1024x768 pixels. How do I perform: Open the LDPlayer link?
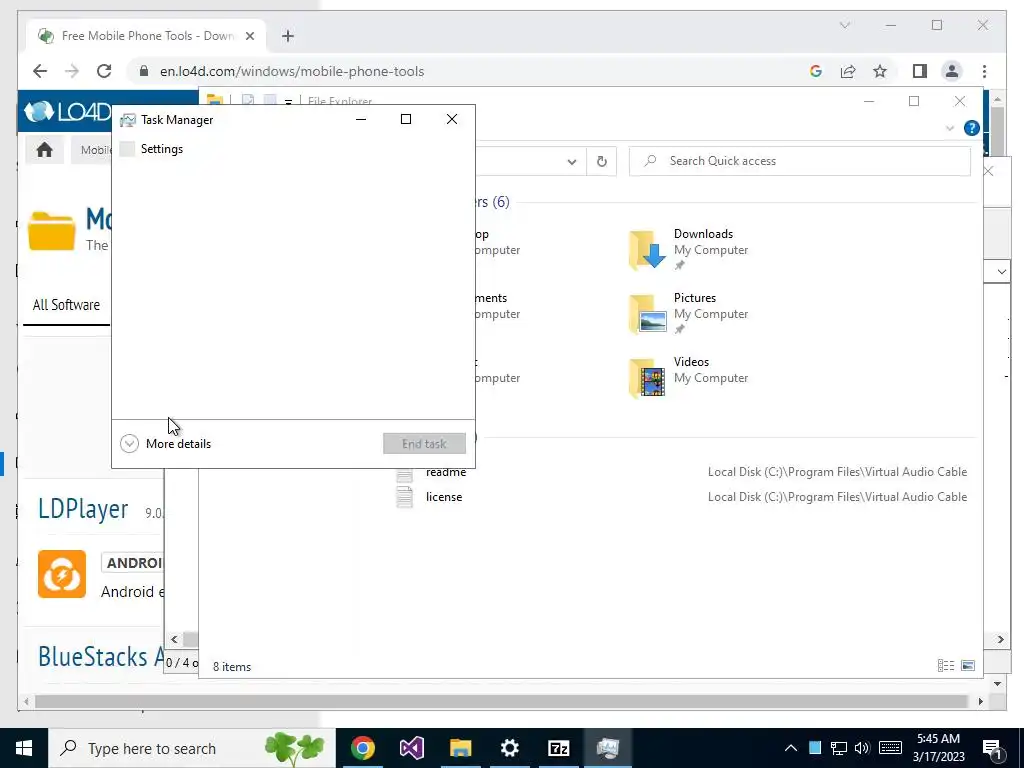83,509
